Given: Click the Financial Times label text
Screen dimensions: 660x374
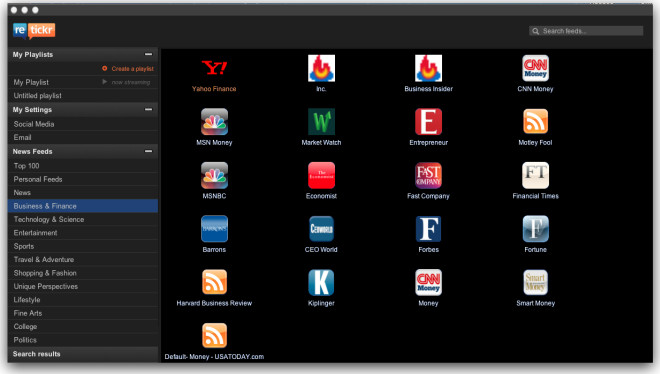Looking at the screenshot, I should pos(535,196).
